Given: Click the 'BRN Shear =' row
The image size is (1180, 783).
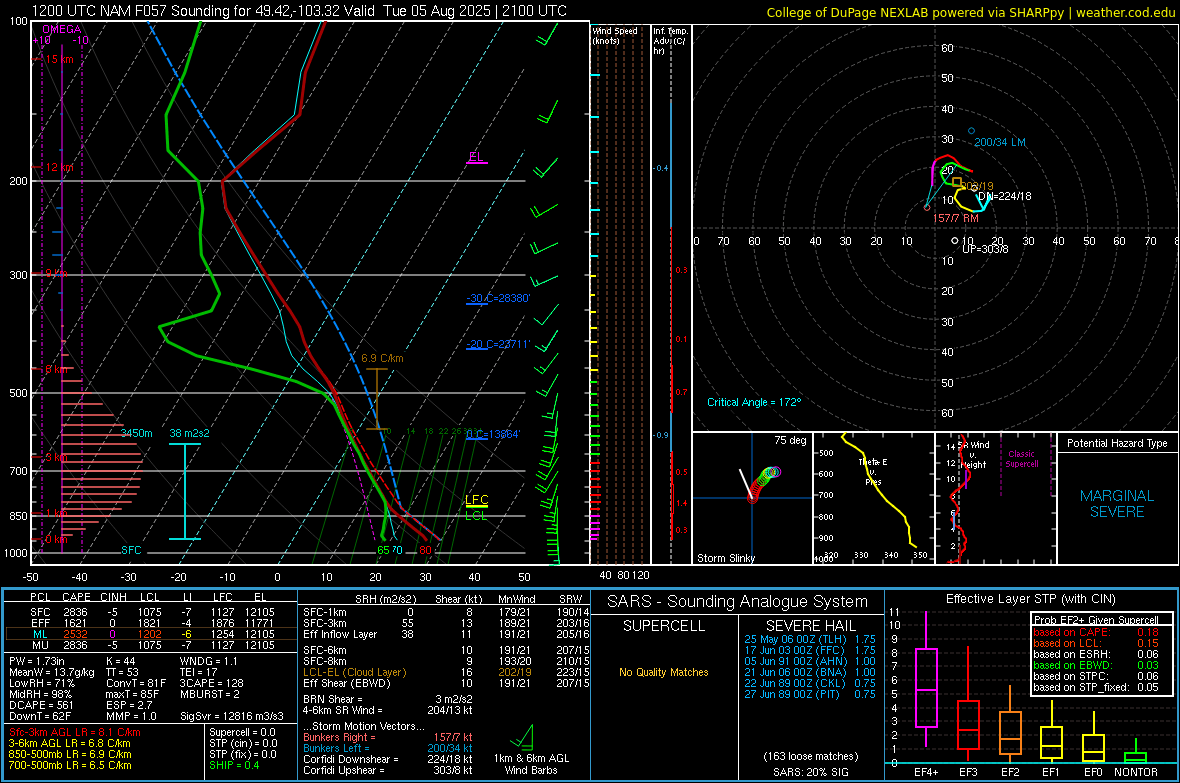Looking at the screenshot, I should (x=388, y=699).
